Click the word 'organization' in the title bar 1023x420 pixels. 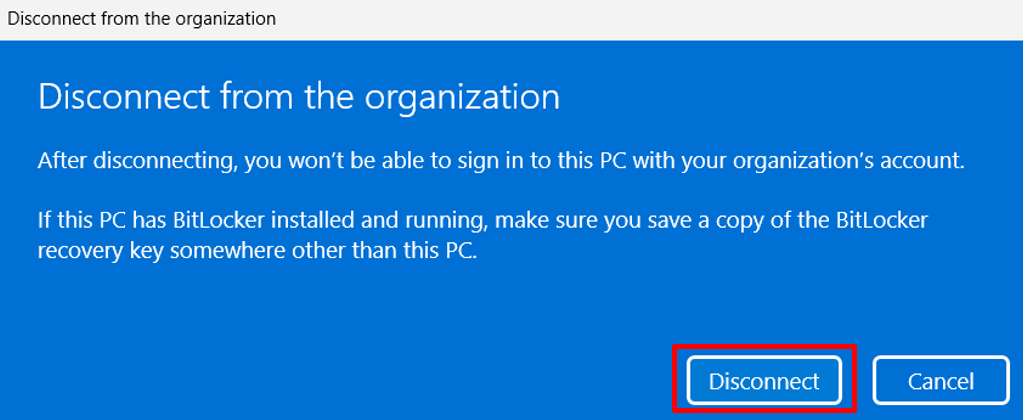click(x=228, y=19)
